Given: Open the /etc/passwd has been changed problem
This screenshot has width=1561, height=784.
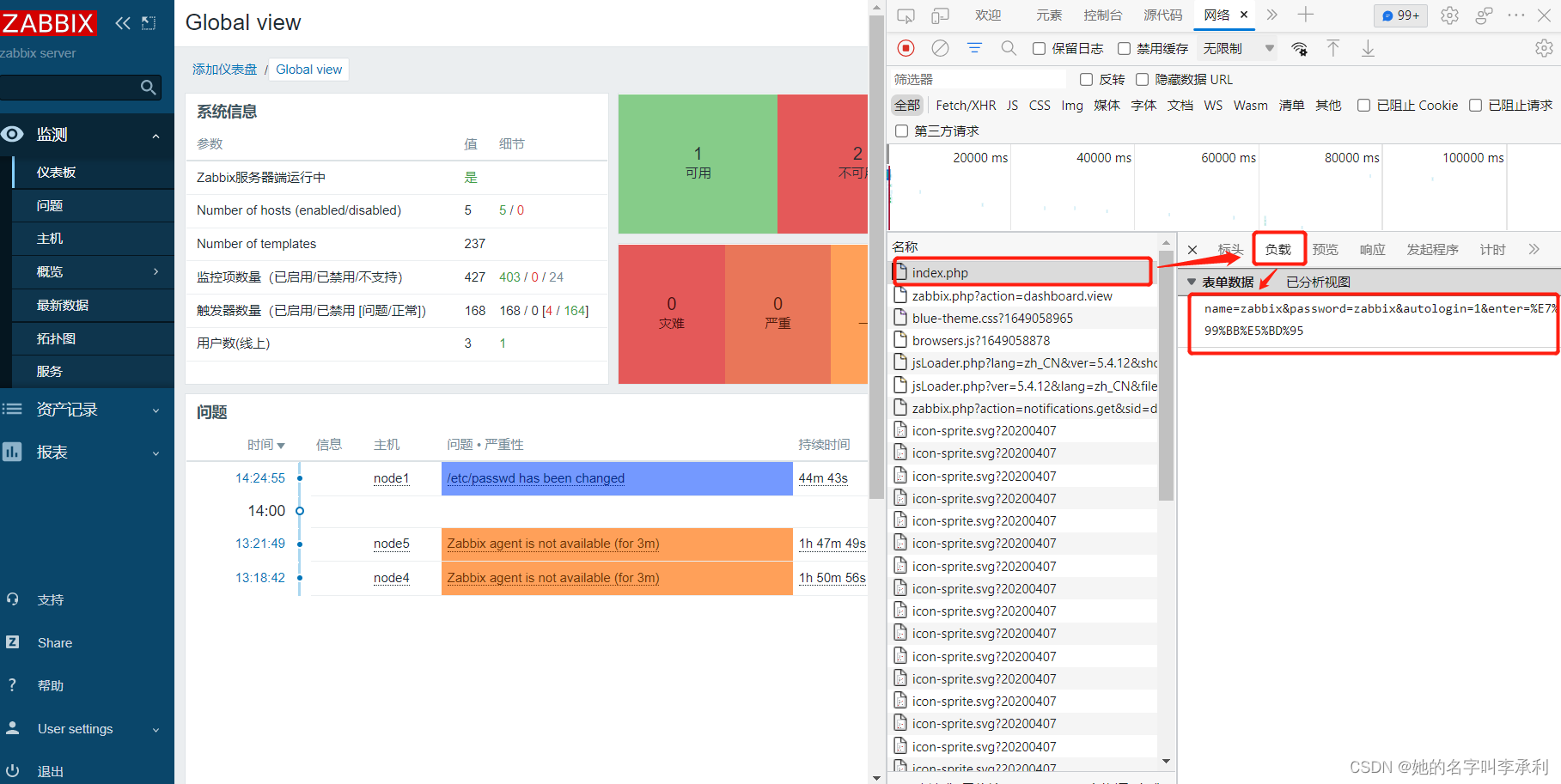Looking at the screenshot, I should click(x=535, y=478).
